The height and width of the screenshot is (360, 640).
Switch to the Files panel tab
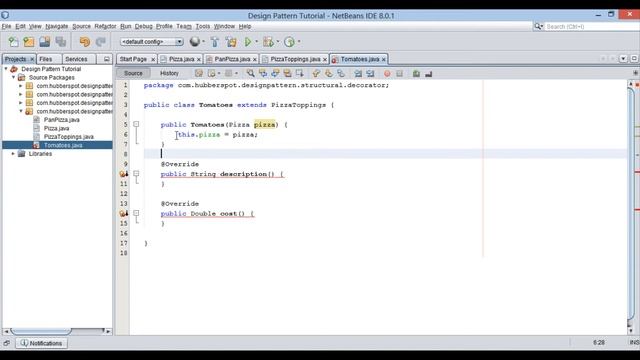(x=46, y=59)
